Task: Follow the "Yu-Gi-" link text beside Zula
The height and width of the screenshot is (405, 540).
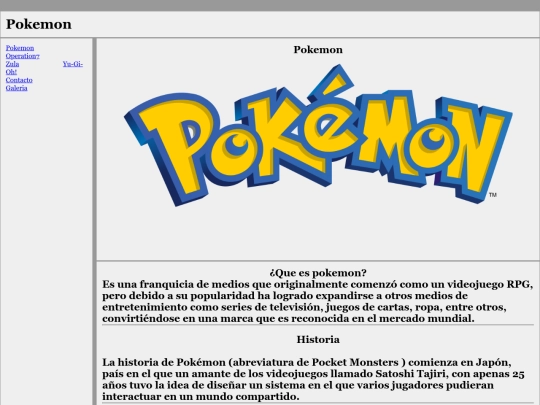Action: 73,64
